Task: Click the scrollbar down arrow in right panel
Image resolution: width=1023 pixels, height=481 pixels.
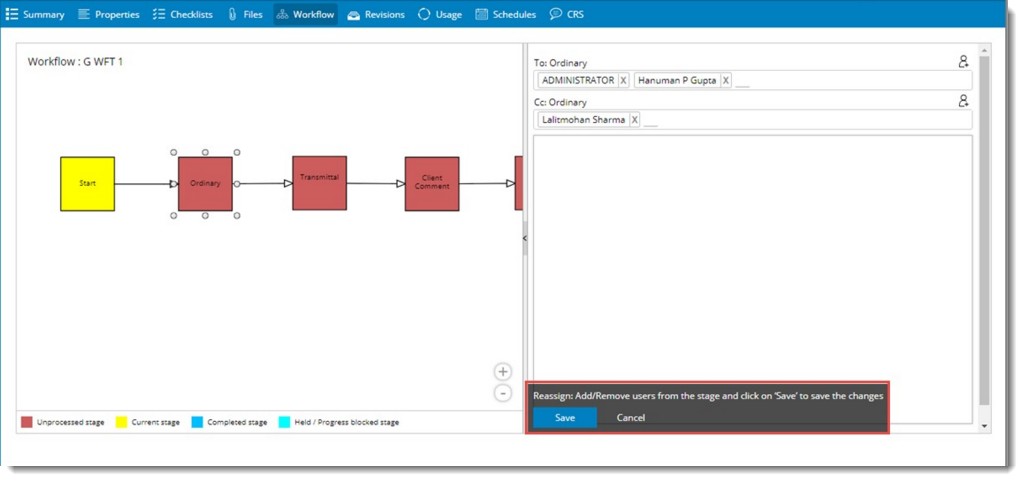Action: pyautogui.click(x=987, y=426)
